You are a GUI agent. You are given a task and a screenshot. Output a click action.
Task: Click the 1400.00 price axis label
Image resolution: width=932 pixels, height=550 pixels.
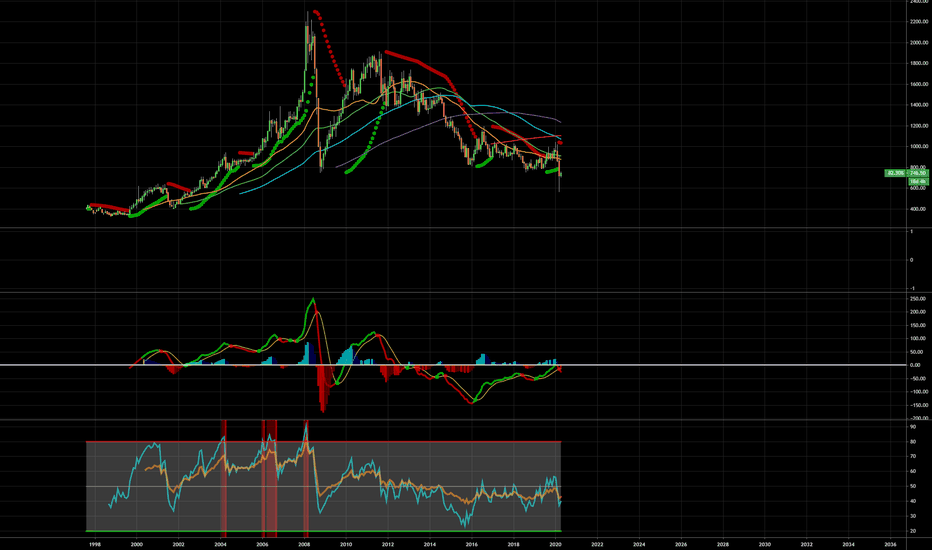(x=918, y=105)
